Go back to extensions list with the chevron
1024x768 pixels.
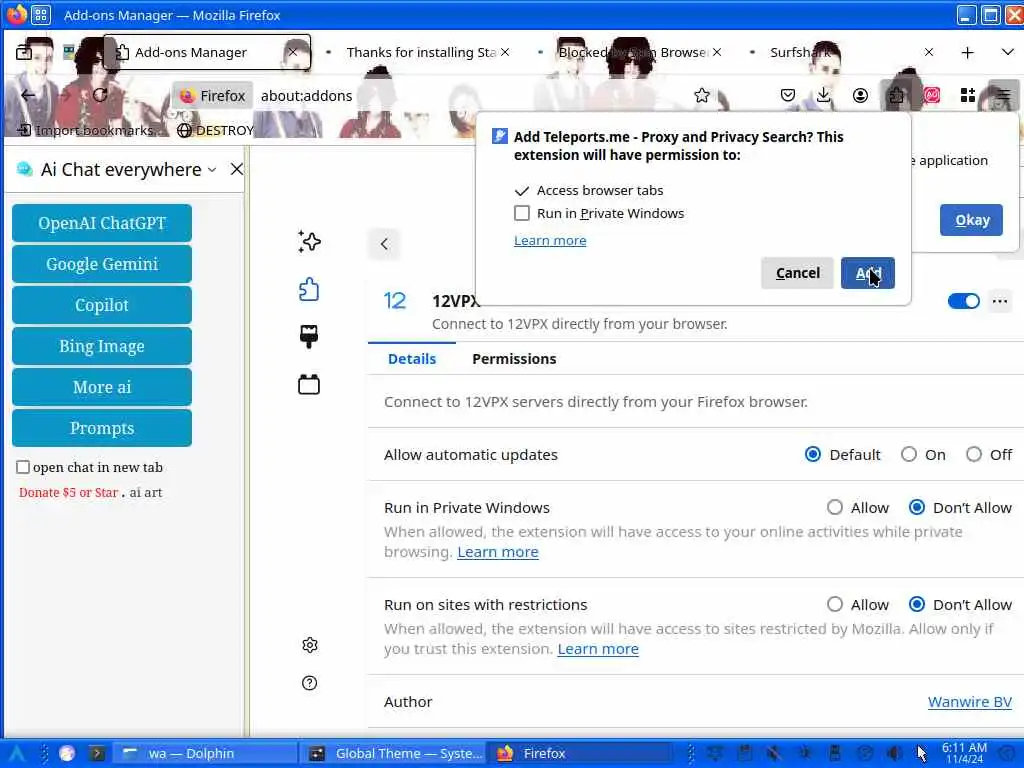(x=384, y=244)
